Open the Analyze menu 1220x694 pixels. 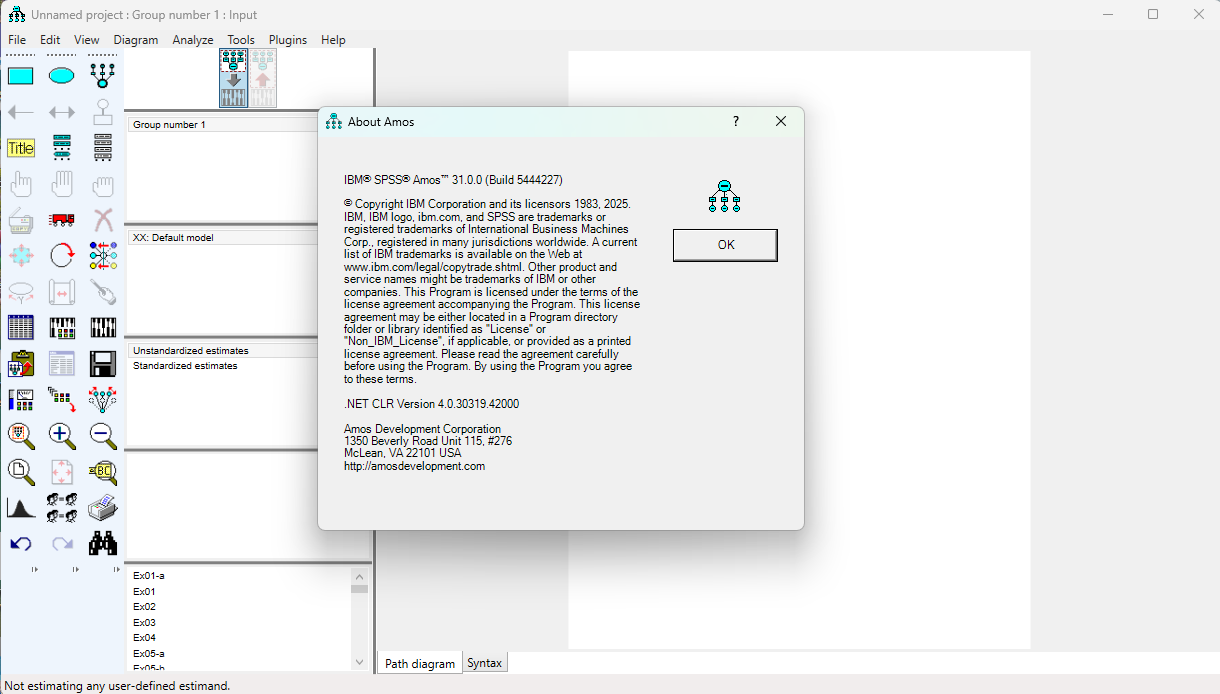[193, 40]
